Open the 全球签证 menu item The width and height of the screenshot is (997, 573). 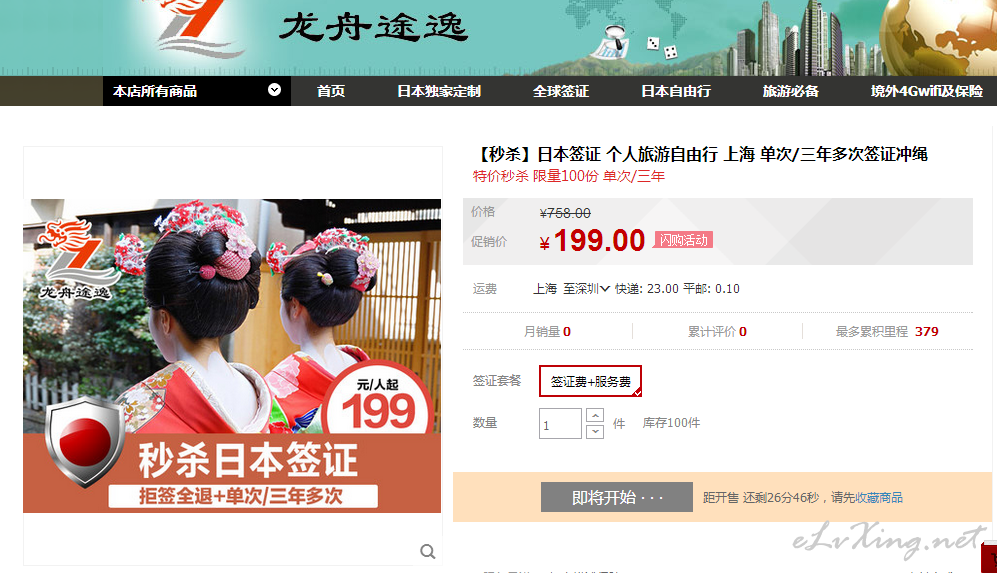[561, 91]
